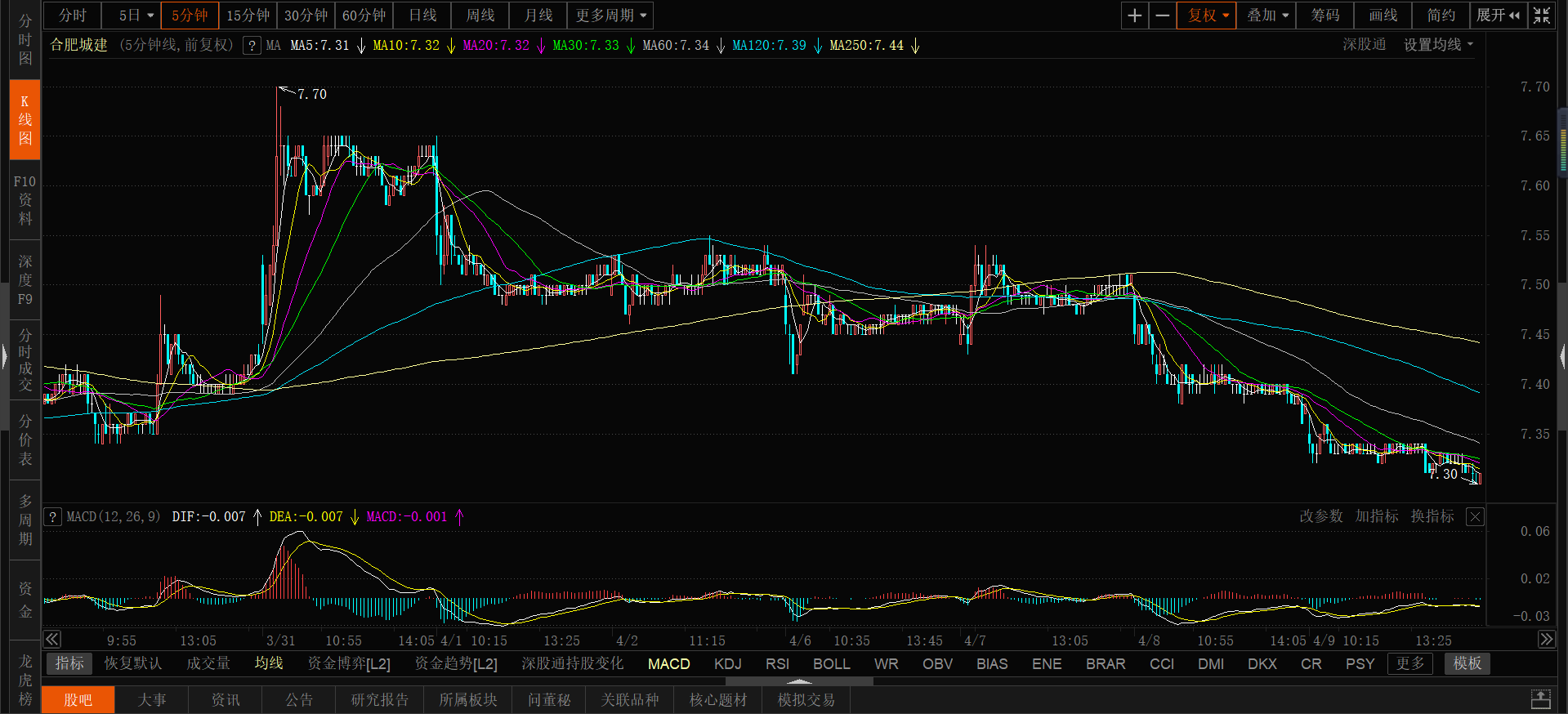
Task: Click 更多 indicators button
Action: 1409,663
